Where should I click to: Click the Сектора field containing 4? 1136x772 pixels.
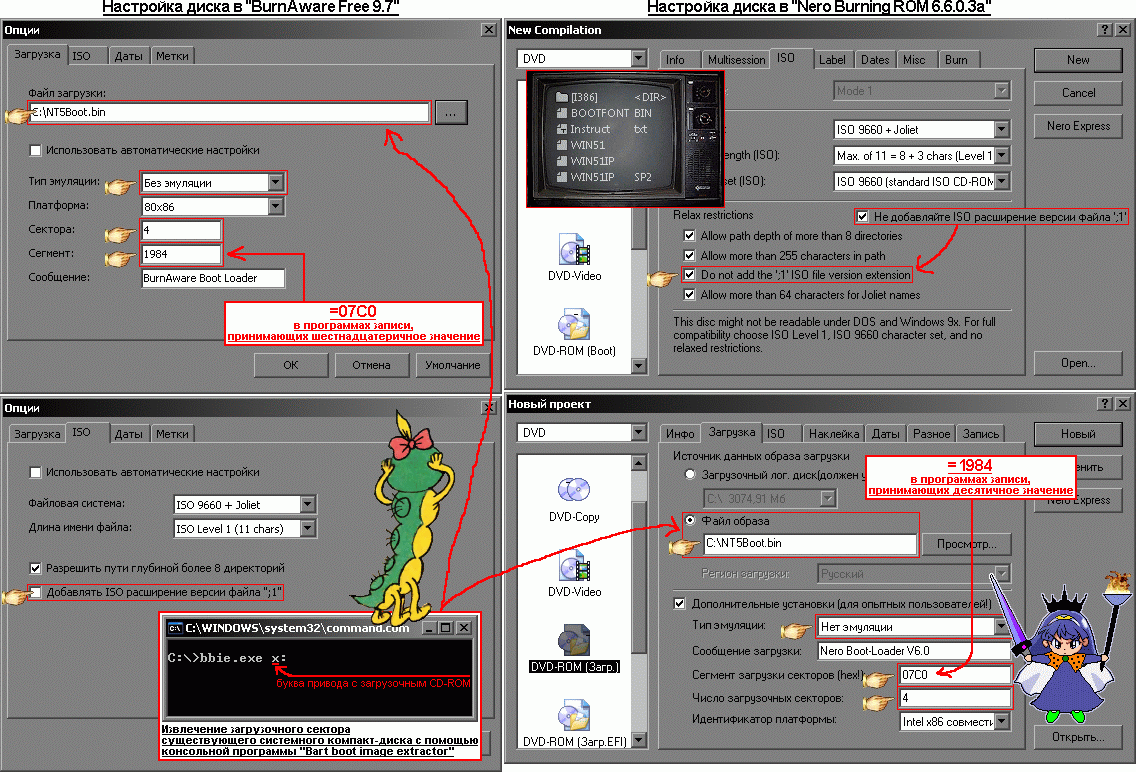180,230
